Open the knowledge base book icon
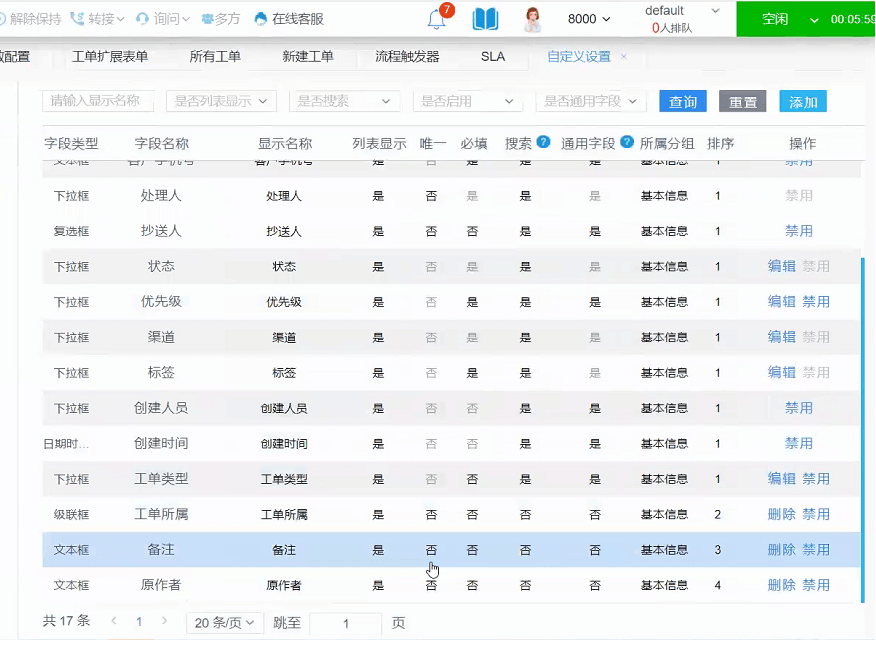This screenshot has height=646, width=876. (485, 19)
